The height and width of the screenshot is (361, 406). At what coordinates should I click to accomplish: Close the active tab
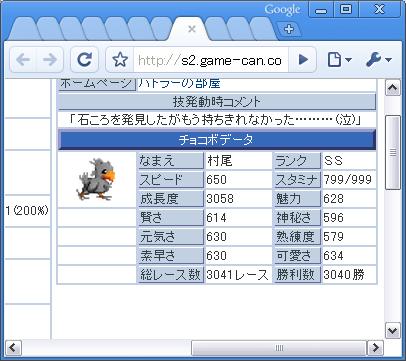pos(192,29)
